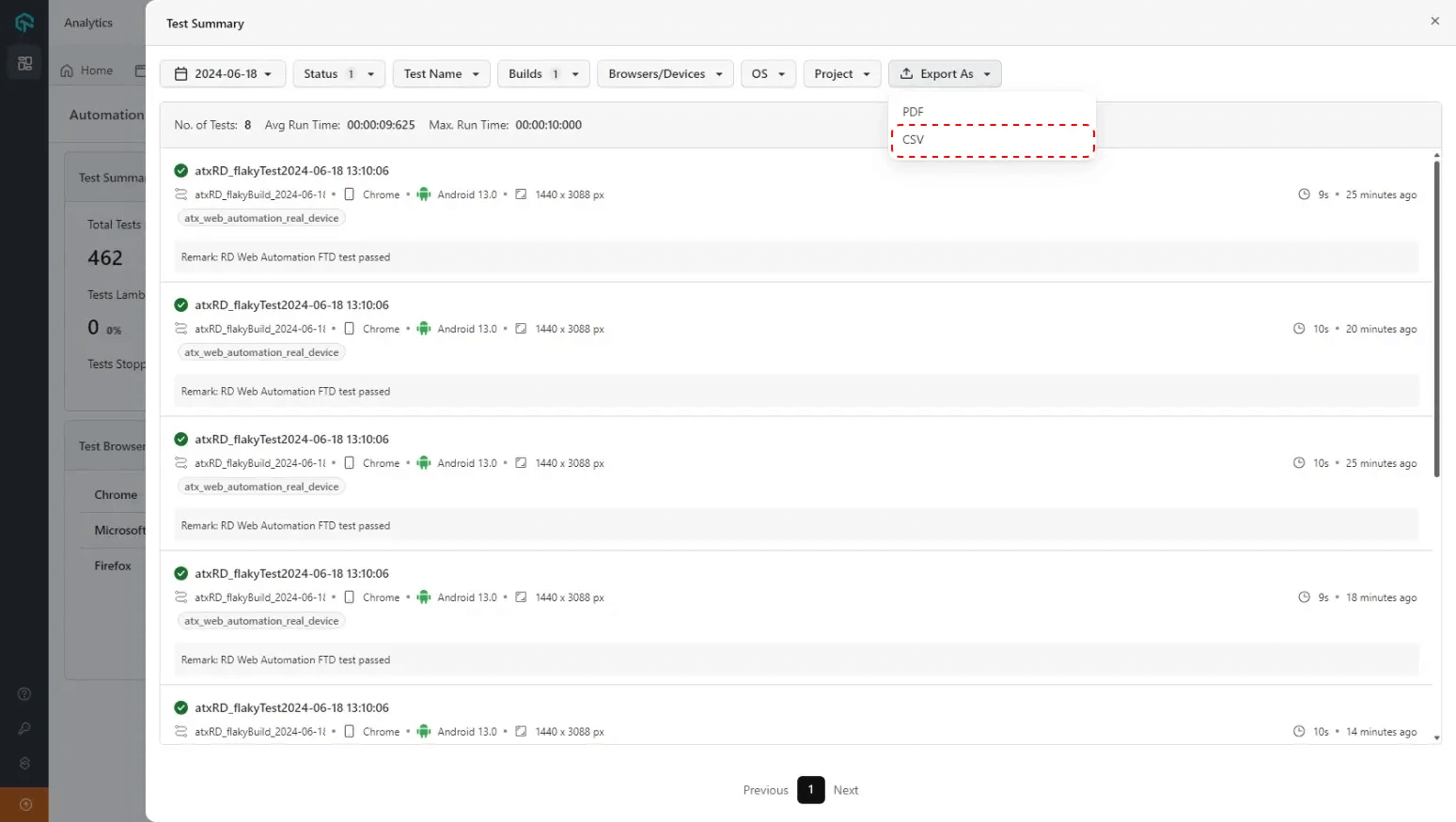Open the Status filter dropdown
The width and height of the screenshot is (1456, 822).
coord(338,72)
